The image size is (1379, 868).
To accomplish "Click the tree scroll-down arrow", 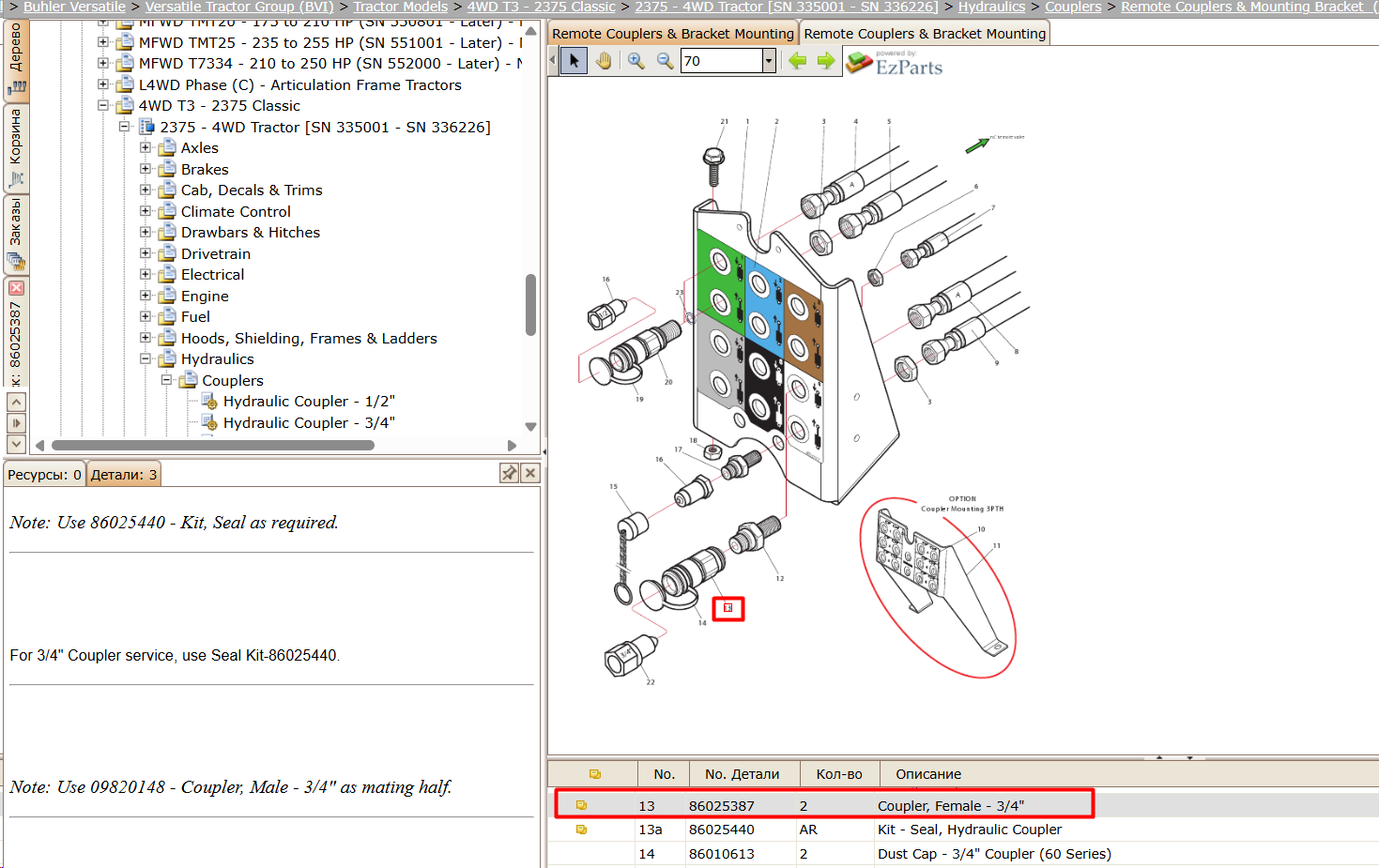I will 530,426.
